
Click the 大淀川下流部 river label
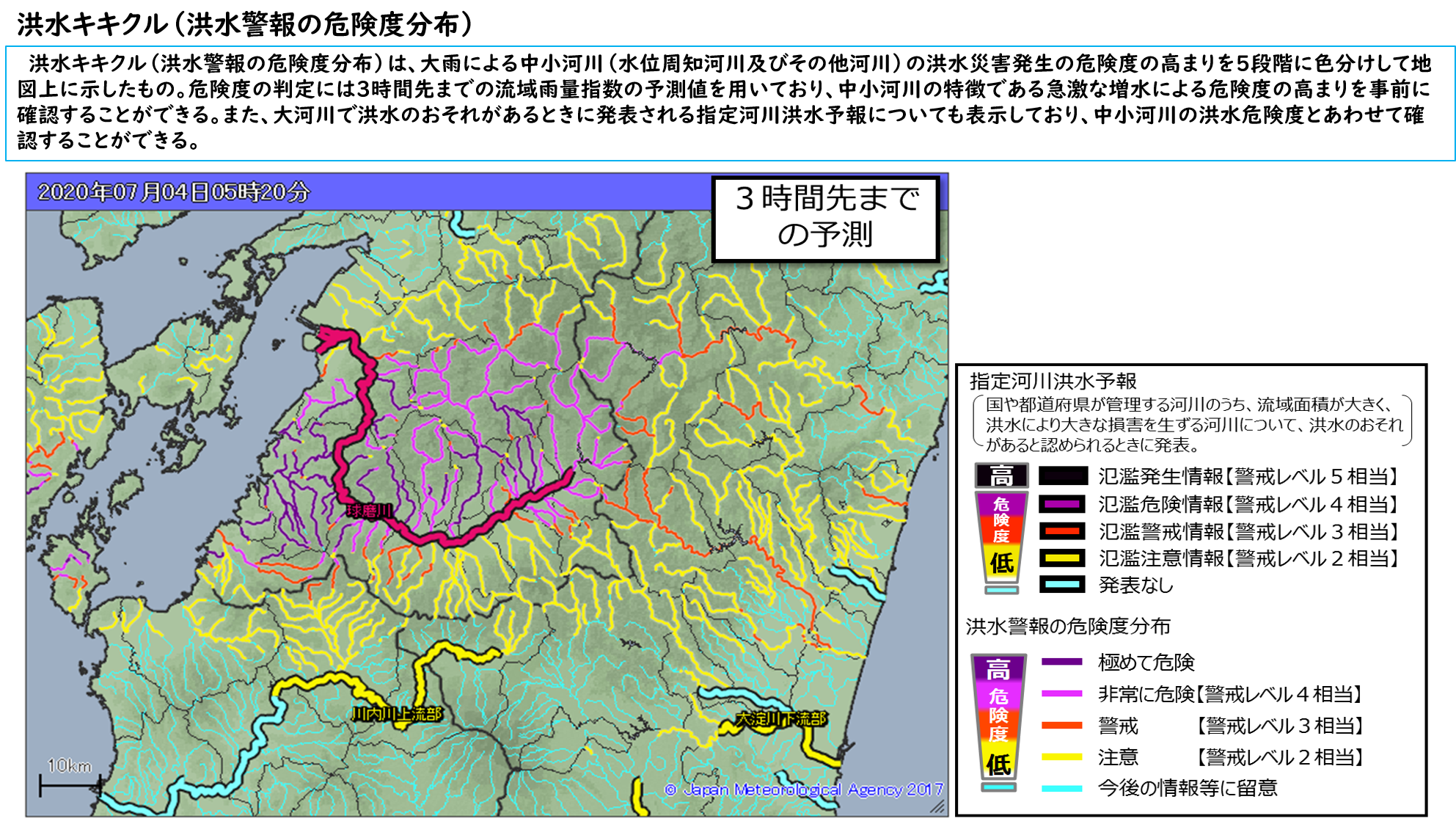tap(781, 719)
